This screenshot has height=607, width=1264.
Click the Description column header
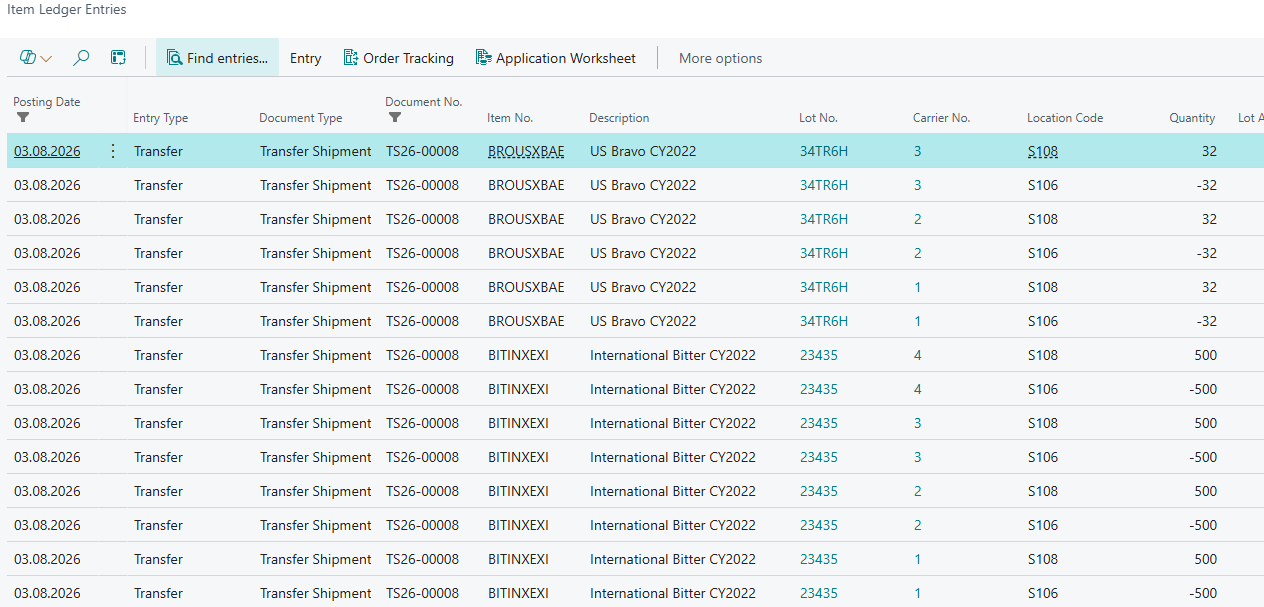[619, 118]
